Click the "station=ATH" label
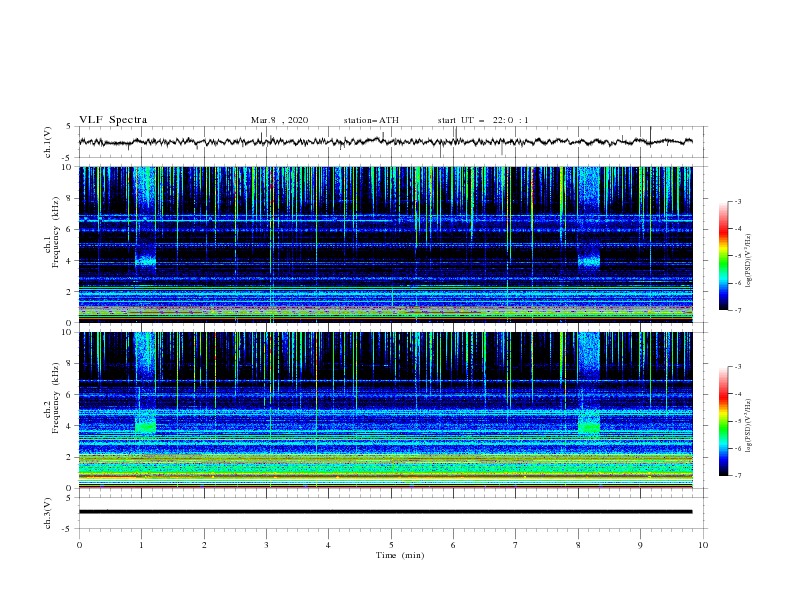Viewport: 792px width, 612px height. pyautogui.click(x=371, y=120)
